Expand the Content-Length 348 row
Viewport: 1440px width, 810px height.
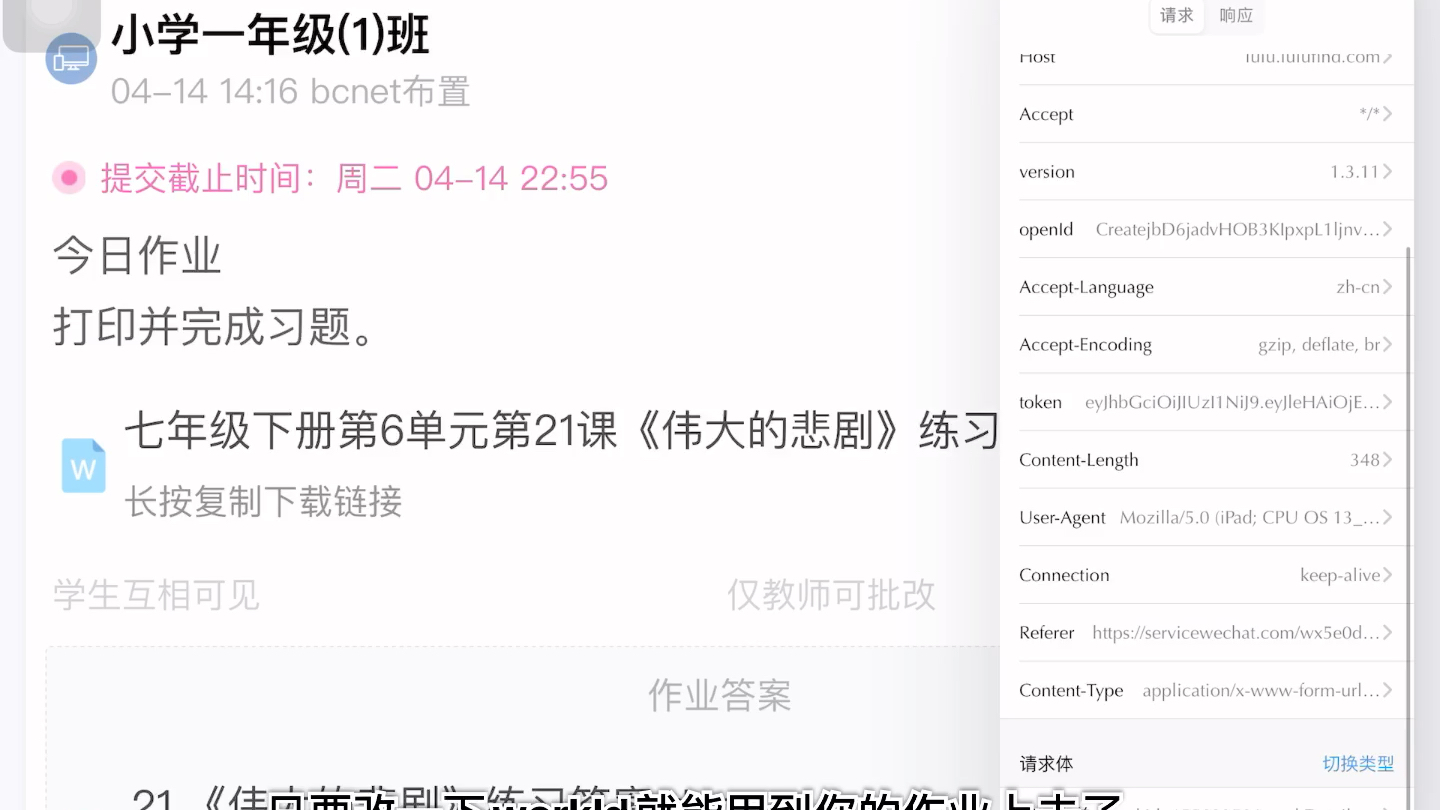(x=1206, y=460)
